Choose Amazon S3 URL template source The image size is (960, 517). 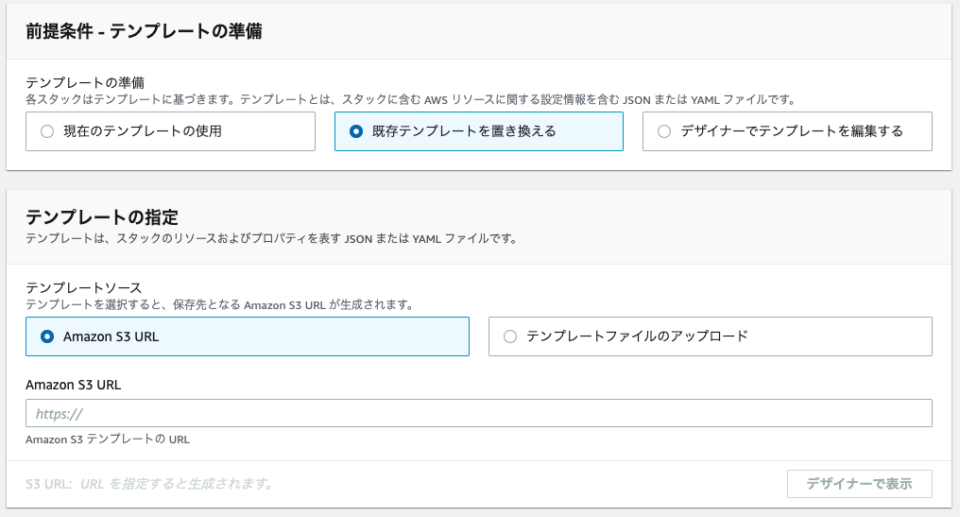click(247, 336)
